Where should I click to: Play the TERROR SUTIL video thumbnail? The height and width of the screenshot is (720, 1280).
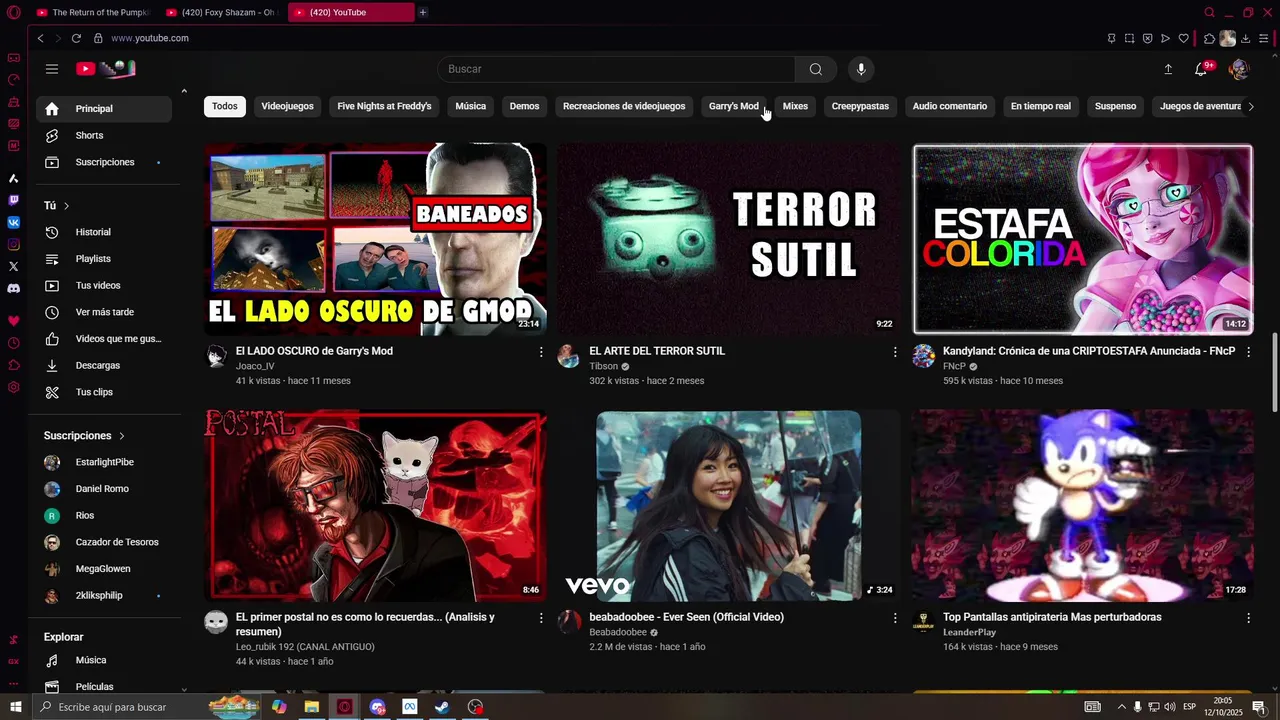(728, 239)
